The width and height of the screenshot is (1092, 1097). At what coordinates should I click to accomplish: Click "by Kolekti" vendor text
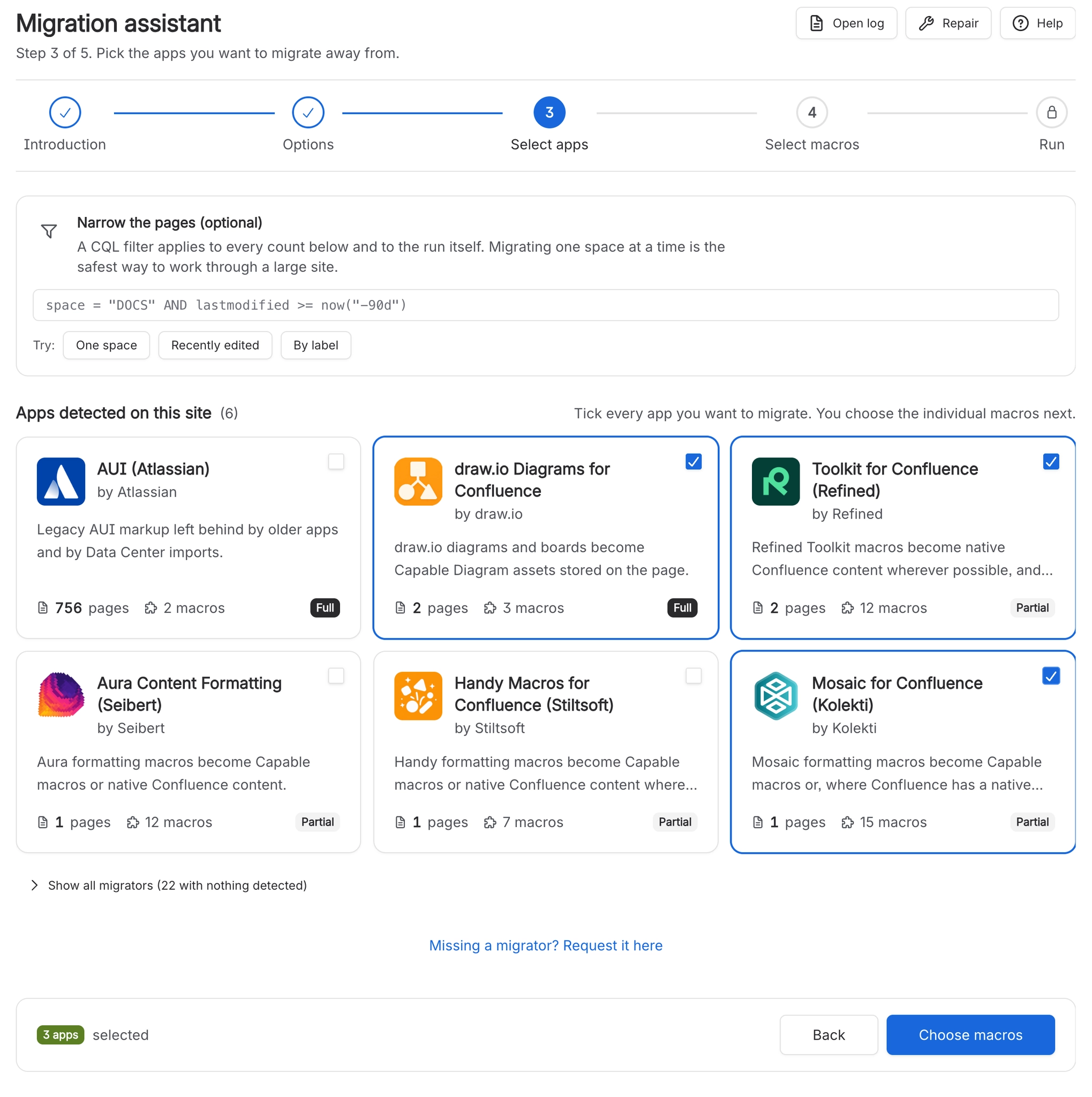(x=845, y=728)
